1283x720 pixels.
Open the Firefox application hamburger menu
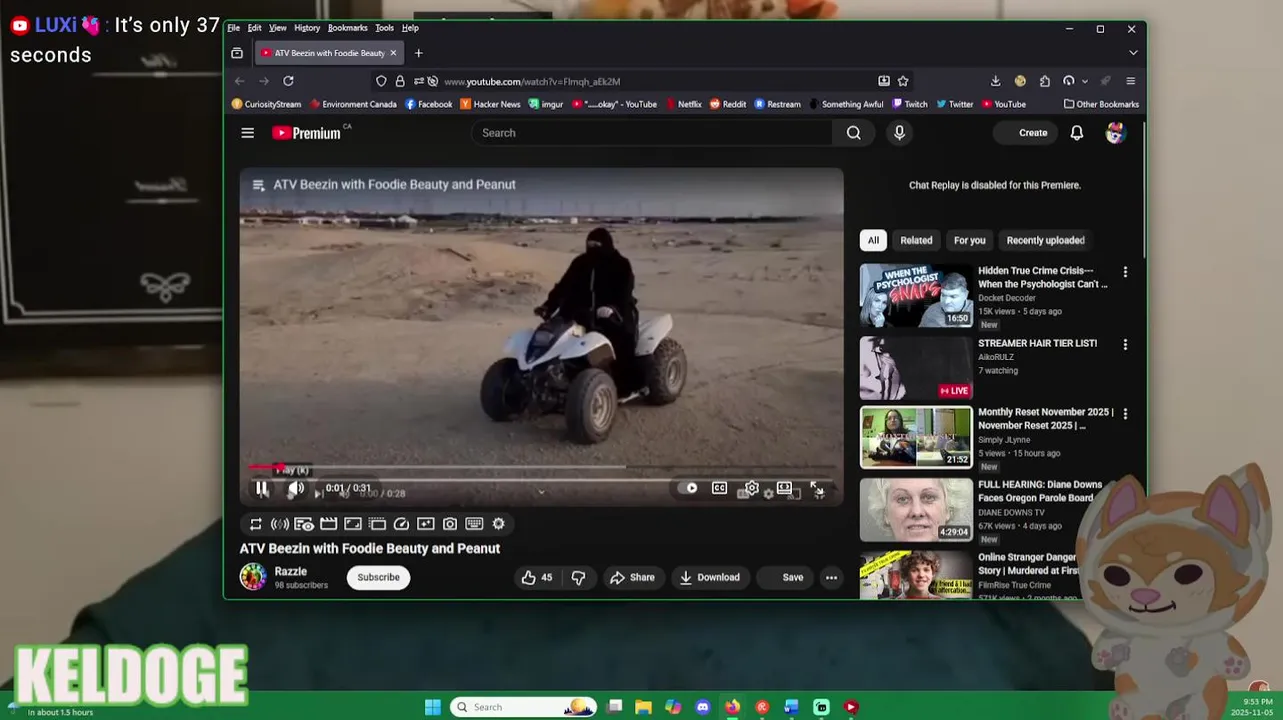tap(1131, 81)
